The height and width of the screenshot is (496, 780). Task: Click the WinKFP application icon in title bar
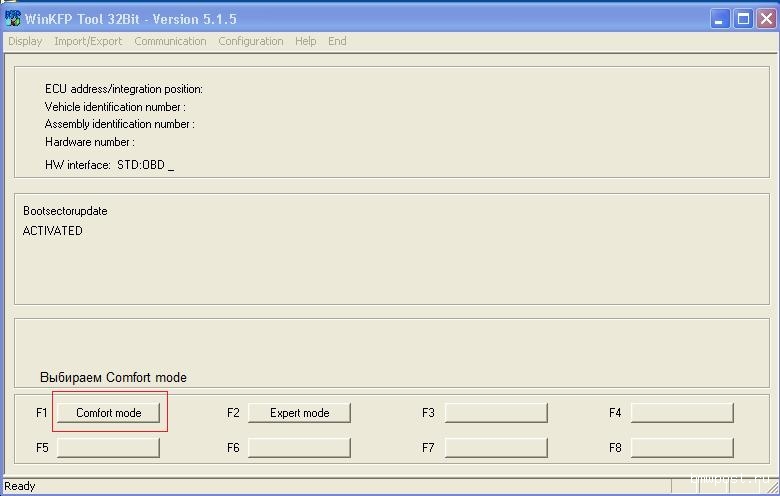pos(13,18)
